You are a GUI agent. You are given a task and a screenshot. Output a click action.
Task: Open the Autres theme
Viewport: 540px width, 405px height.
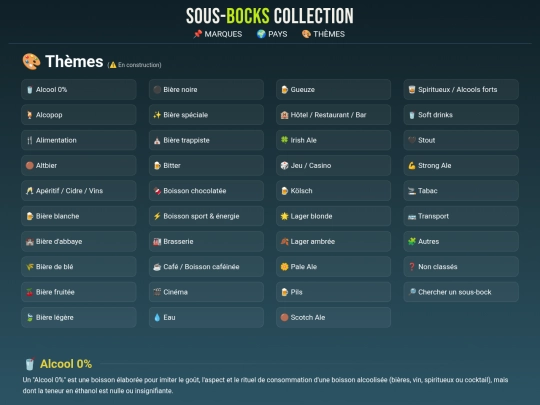click(461, 241)
